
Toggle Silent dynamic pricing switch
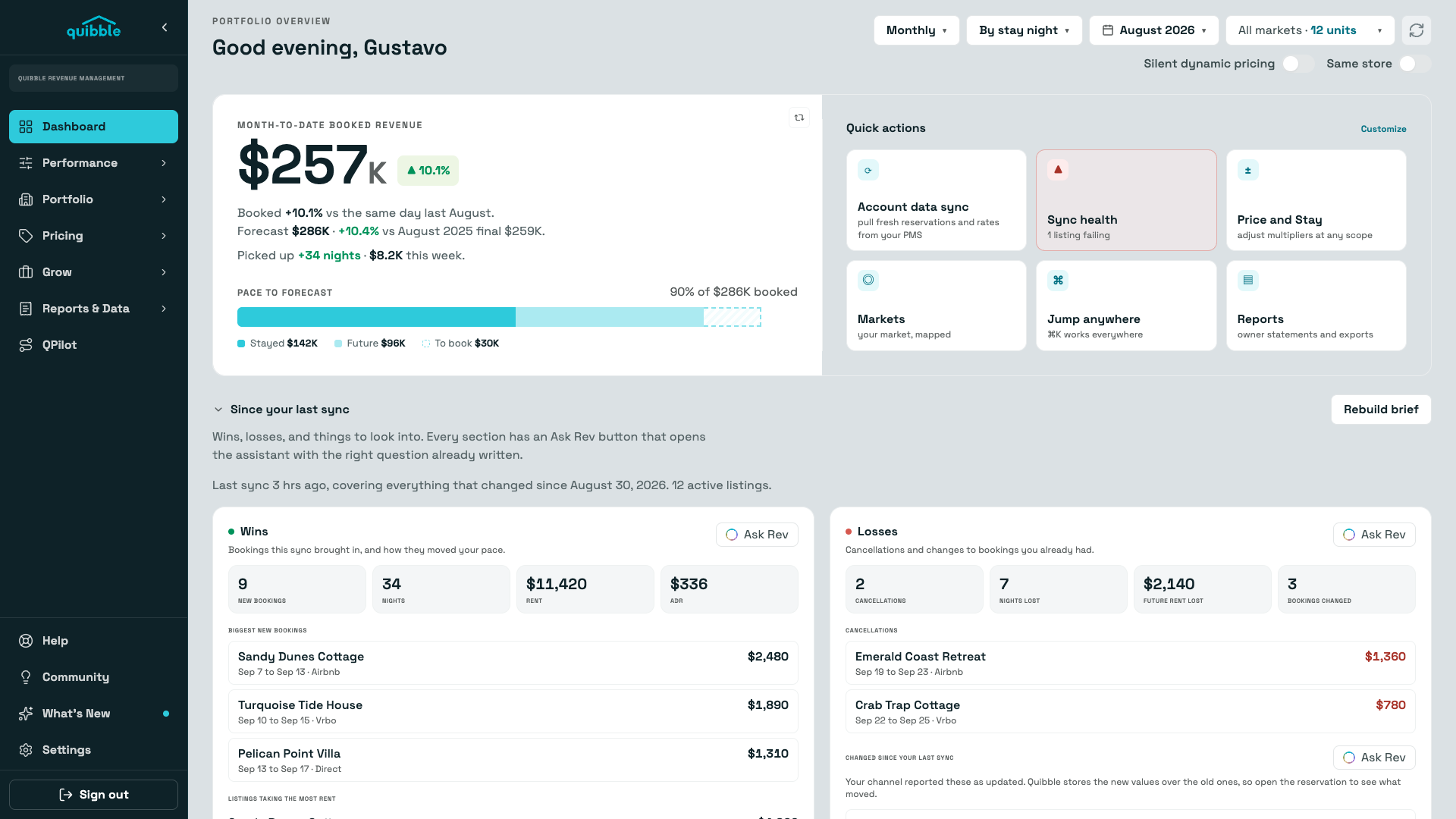(1298, 64)
